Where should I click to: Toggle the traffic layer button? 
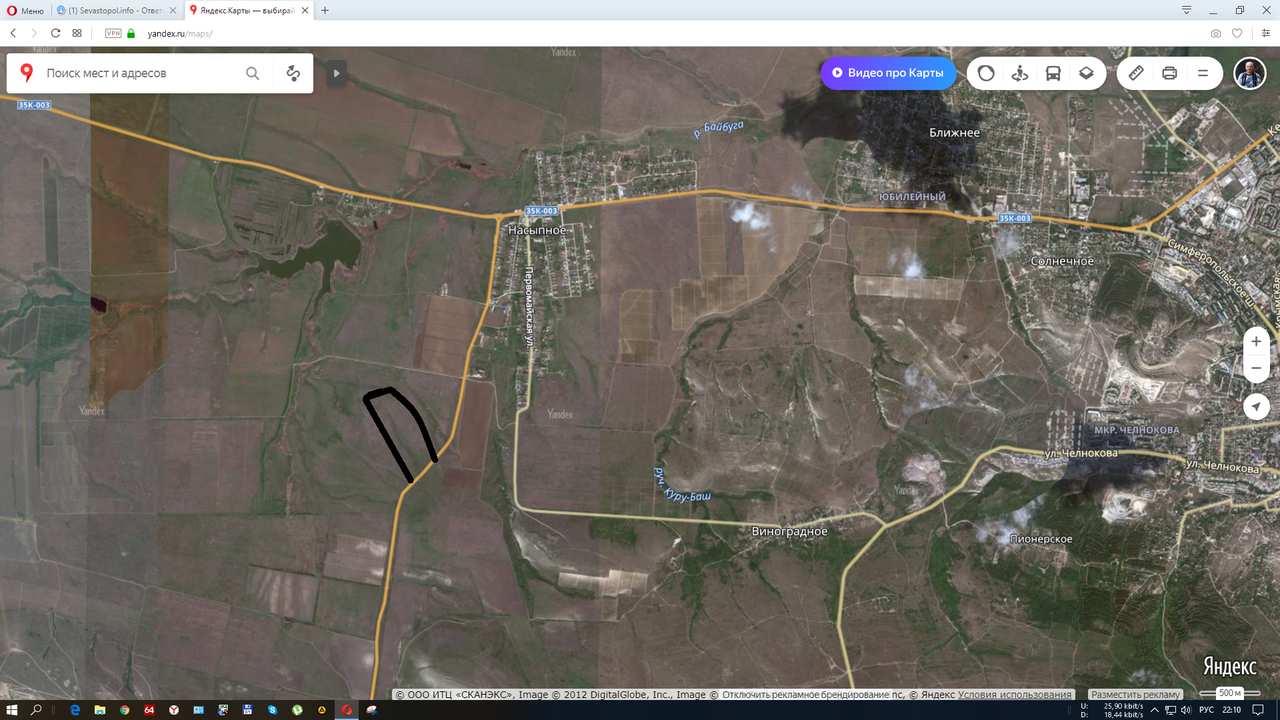coord(986,73)
